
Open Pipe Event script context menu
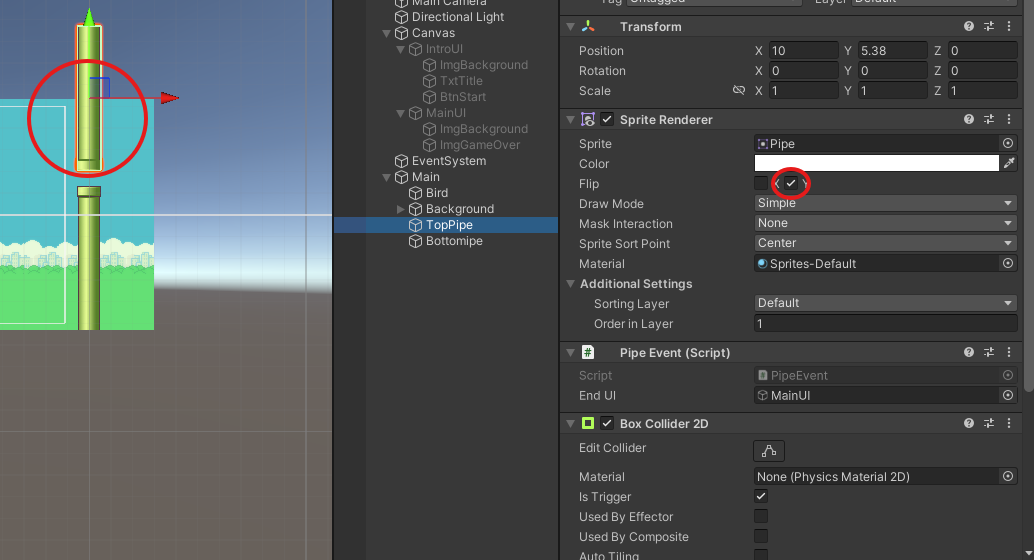[1009, 352]
